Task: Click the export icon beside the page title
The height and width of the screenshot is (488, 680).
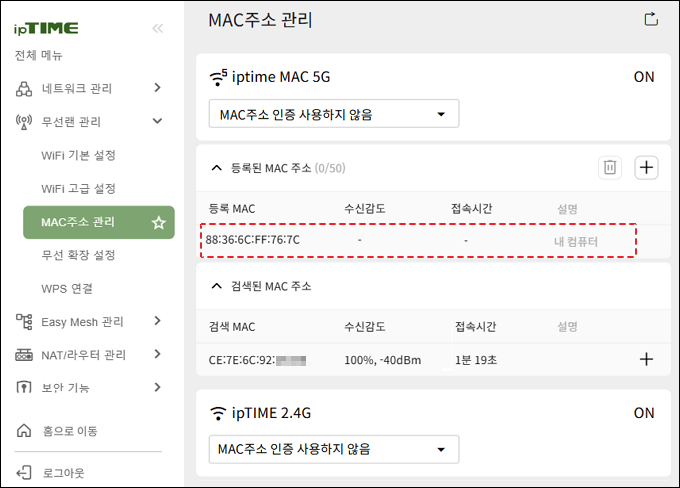Action: (x=651, y=19)
